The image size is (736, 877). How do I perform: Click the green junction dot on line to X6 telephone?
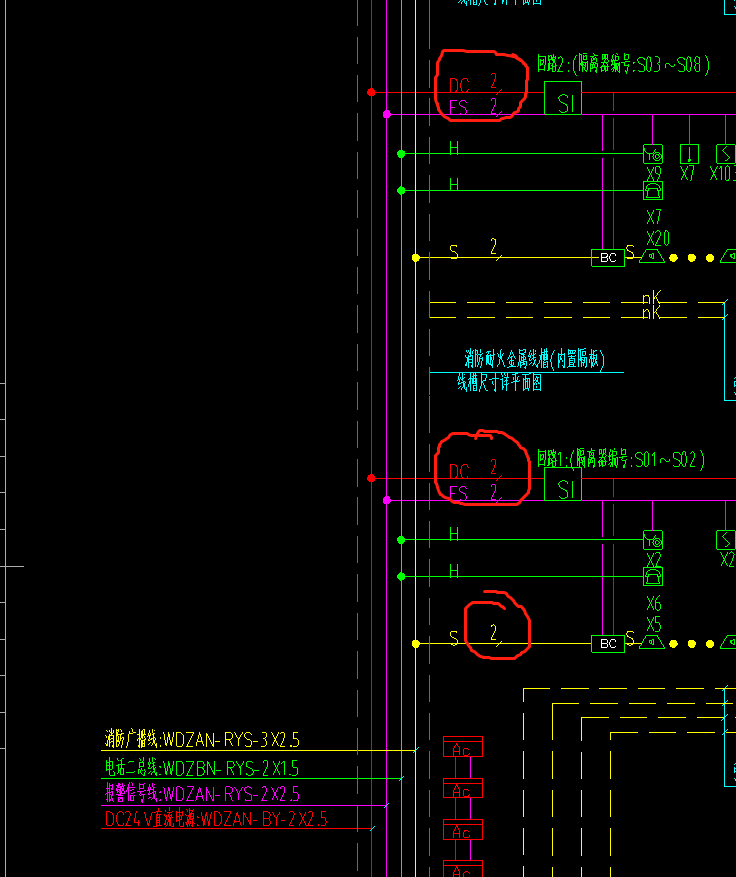click(401, 576)
